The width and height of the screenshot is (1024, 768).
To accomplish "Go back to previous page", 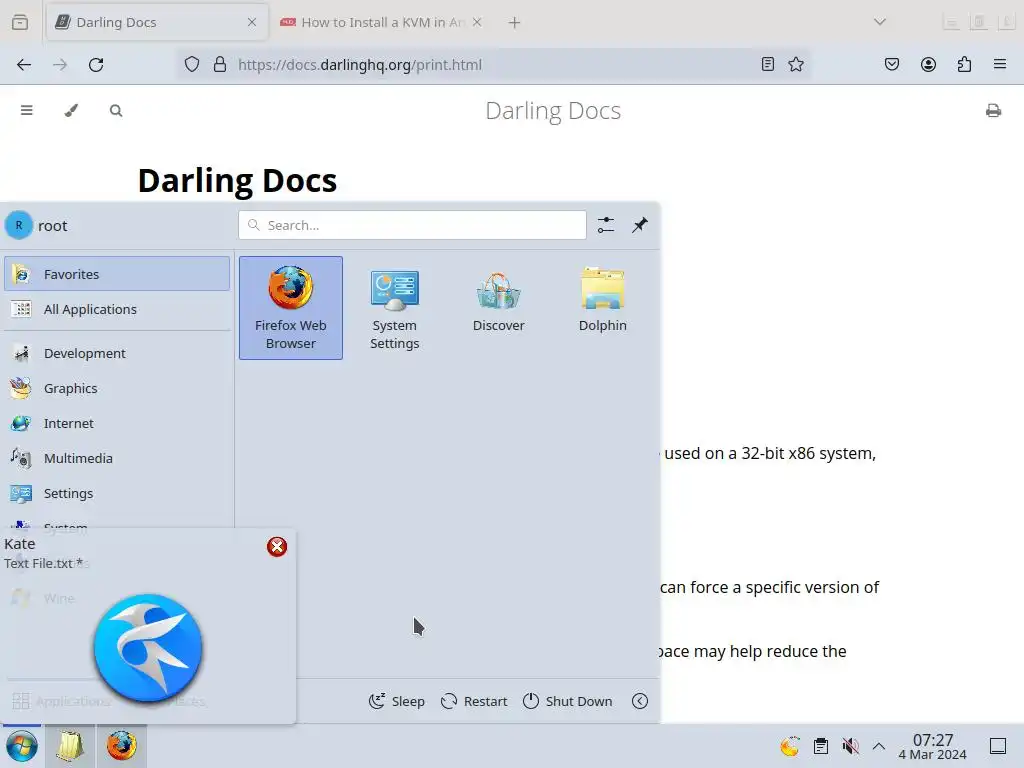I will [x=24, y=65].
